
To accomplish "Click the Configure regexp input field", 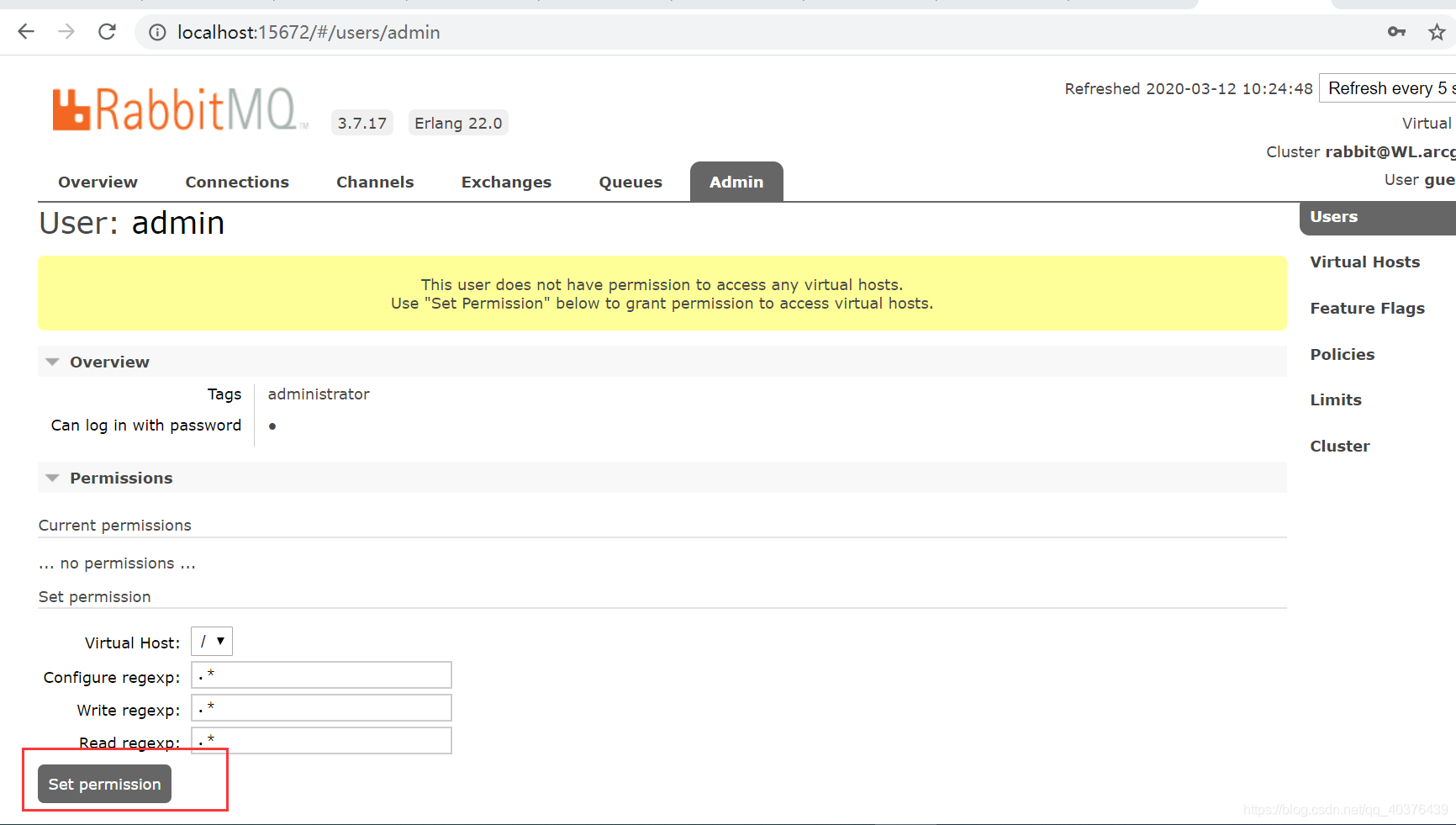I will coord(321,675).
